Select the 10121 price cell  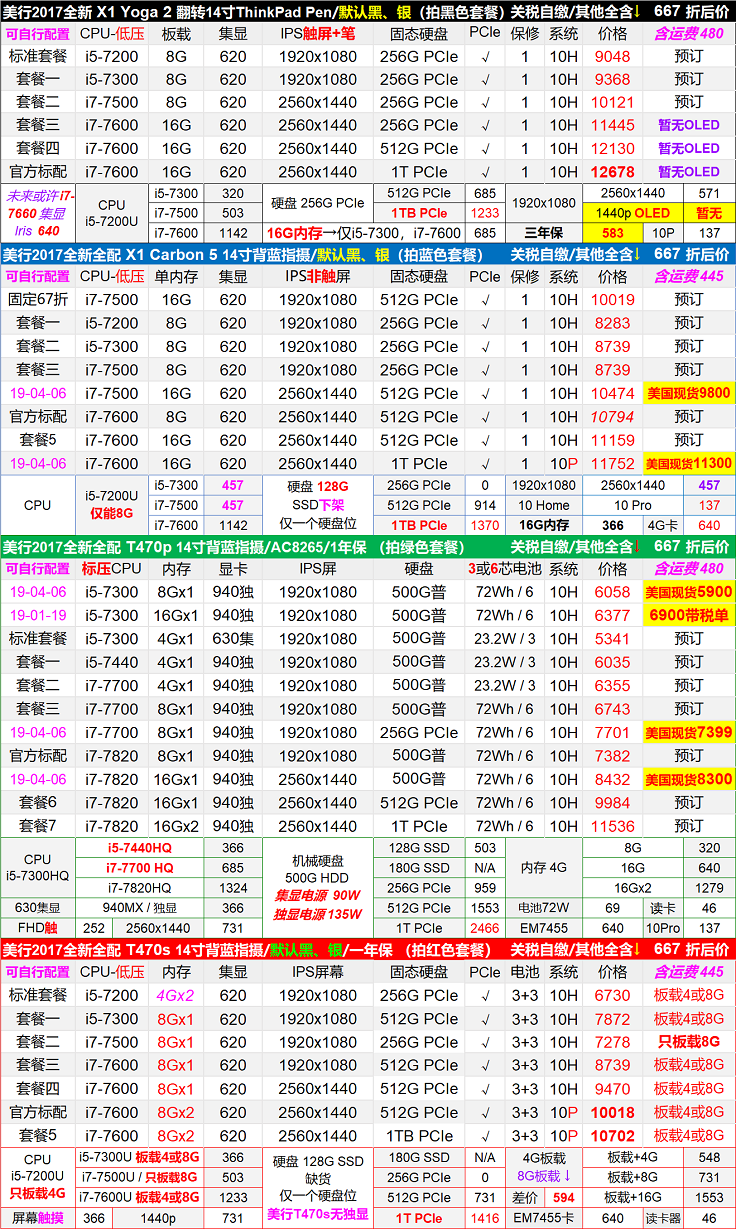[612, 102]
